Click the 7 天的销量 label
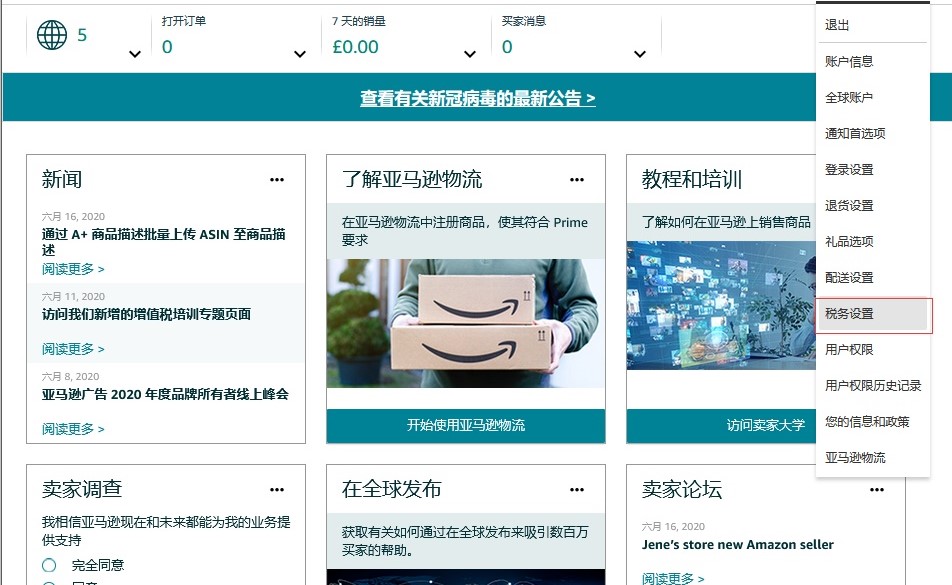952x585 pixels. tap(358, 21)
